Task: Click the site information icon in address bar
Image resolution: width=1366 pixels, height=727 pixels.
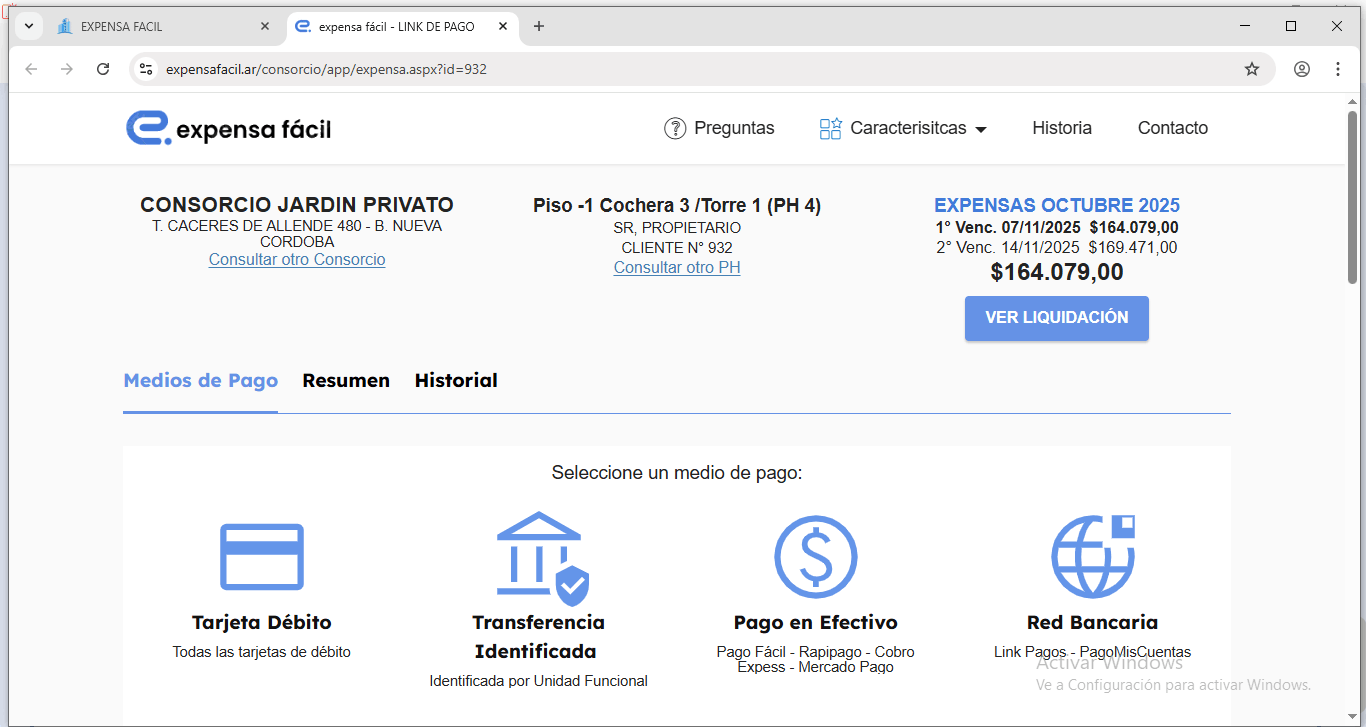Action: (146, 69)
